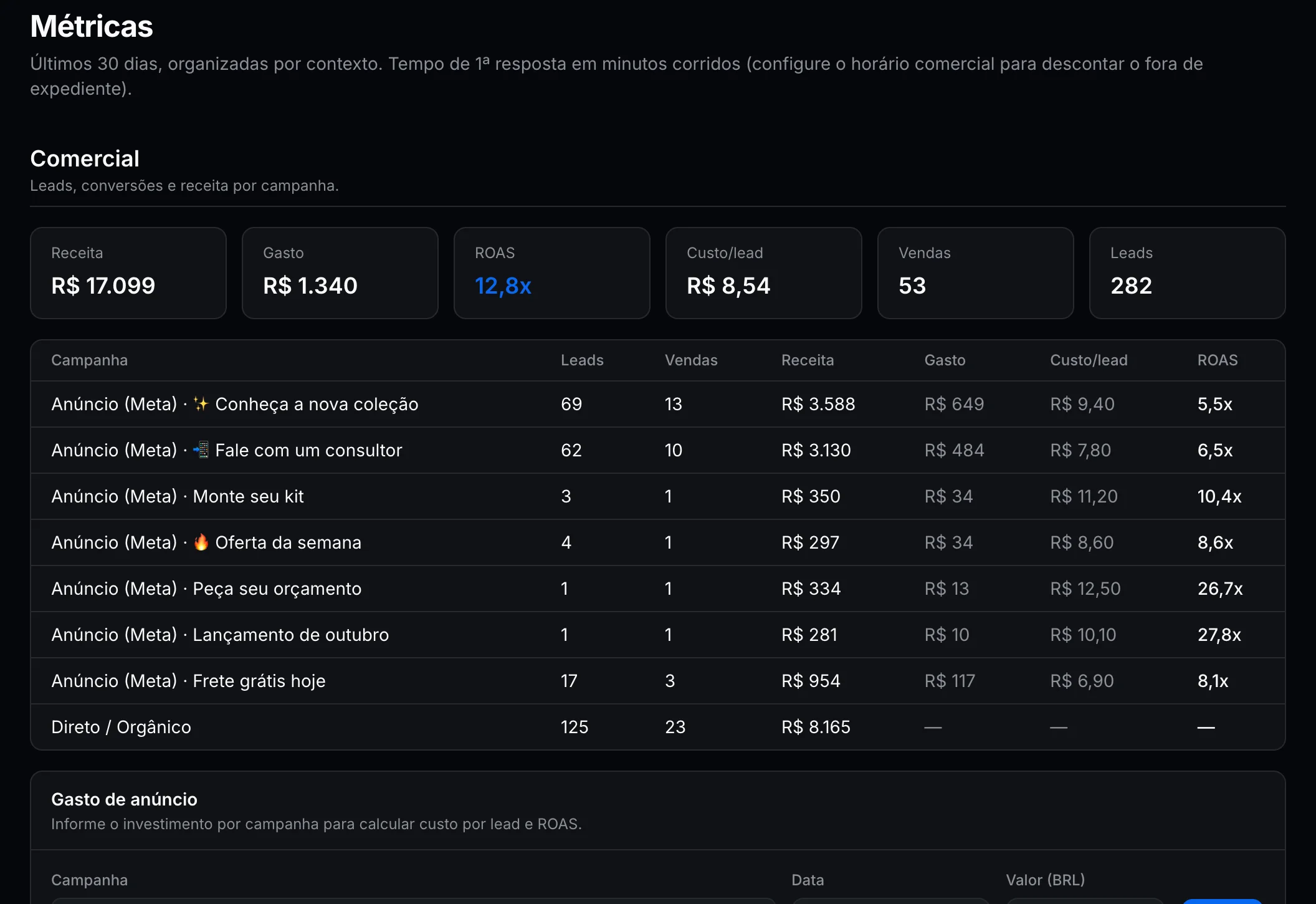This screenshot has width=1316, height=904.
Task: Click ROAS 10,4x cell
Action: (x=1219, y=496)
